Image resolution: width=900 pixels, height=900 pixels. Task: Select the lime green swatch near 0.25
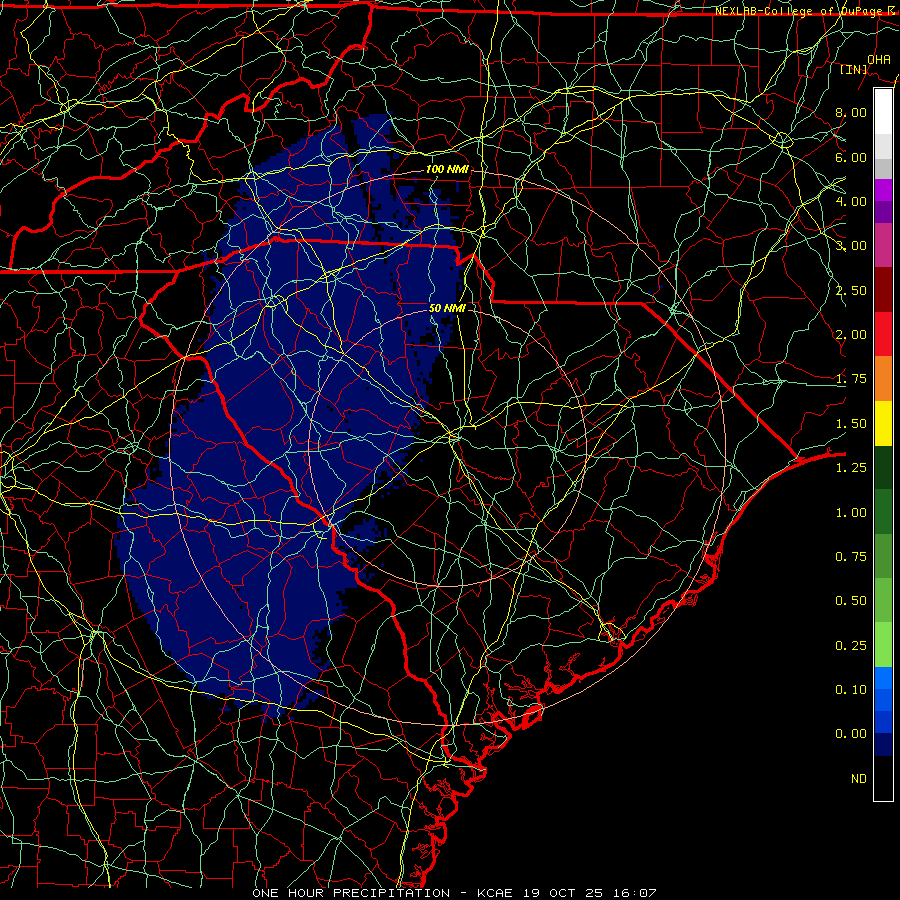(883, 645)
